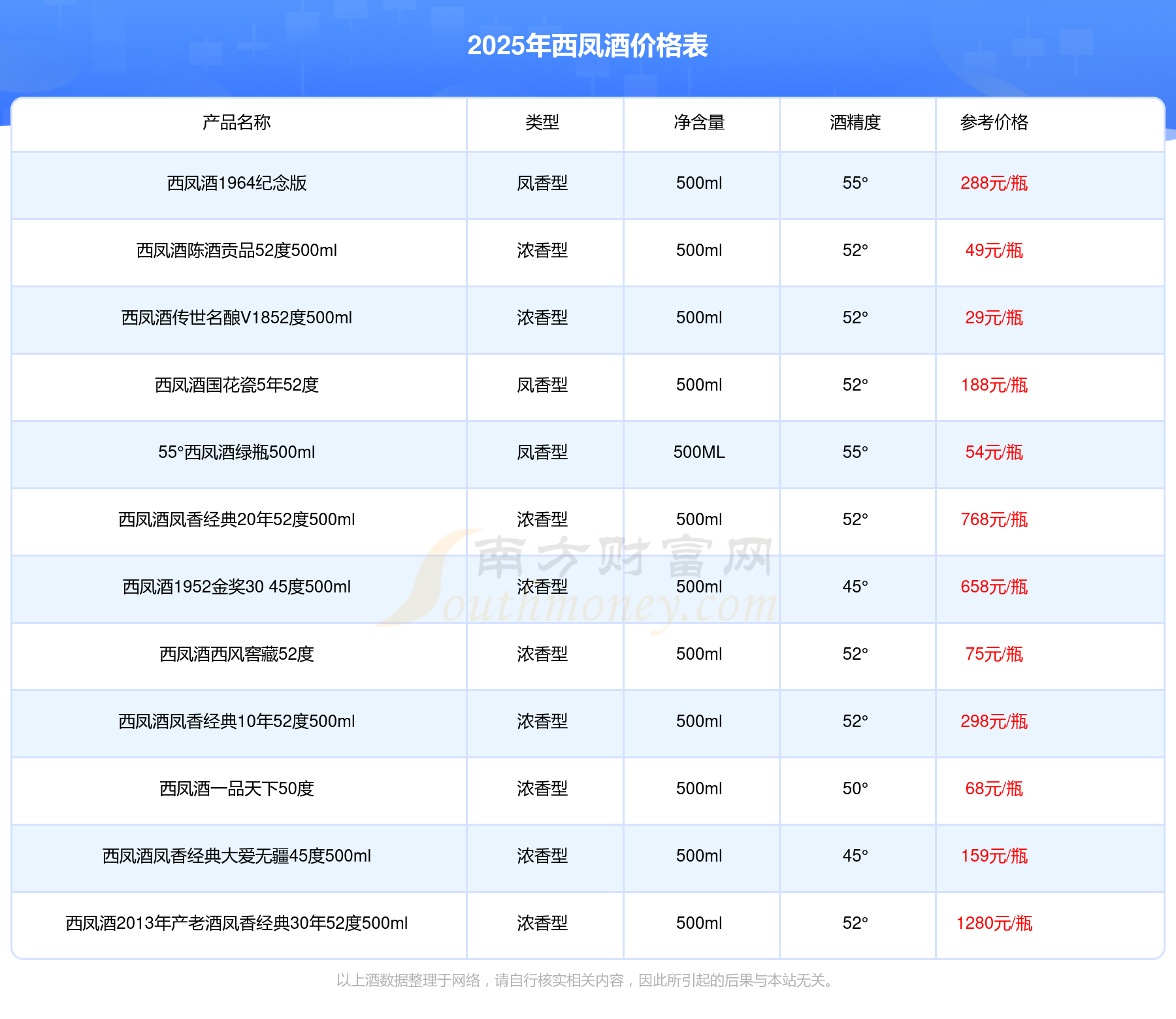1176x1019 pixels.
Task: Click the 288元/瓶 price
Action: (994, 183)
